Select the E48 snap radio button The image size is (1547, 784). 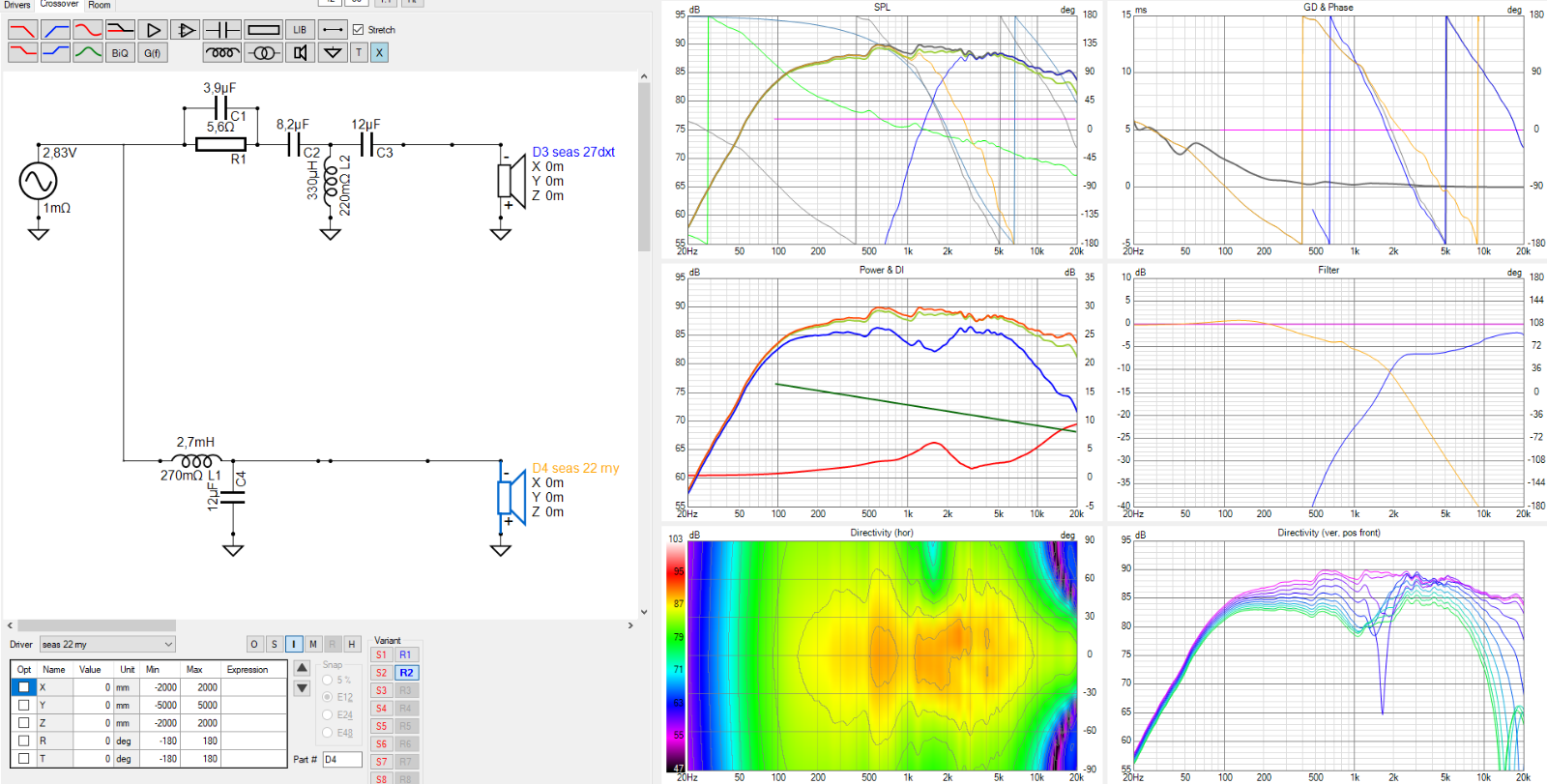tap(328, 733)
